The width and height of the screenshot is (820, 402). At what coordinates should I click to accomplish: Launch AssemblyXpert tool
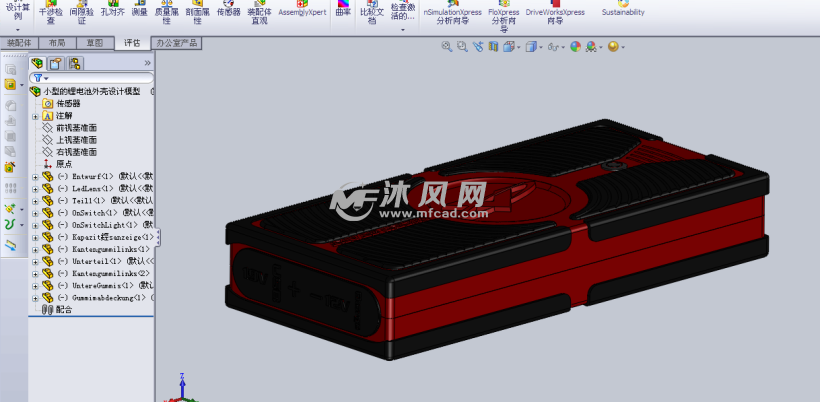[x=302, y=8]
